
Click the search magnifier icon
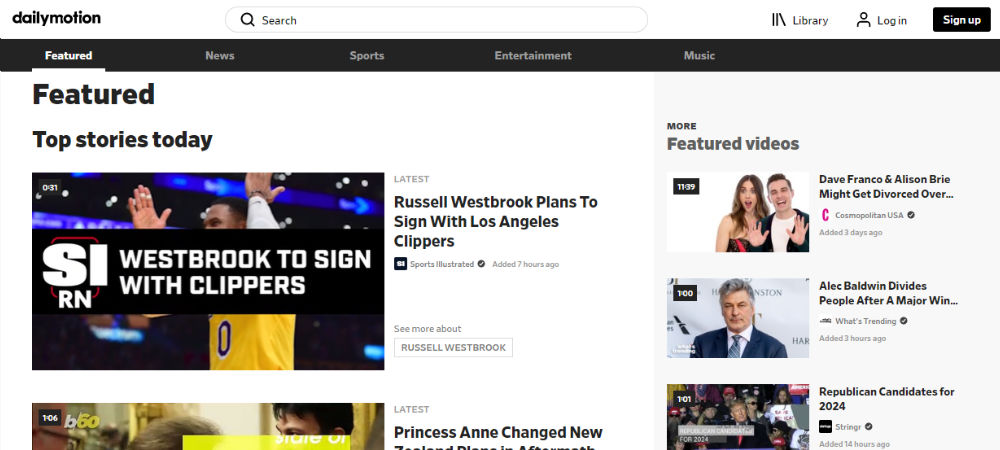247,20
